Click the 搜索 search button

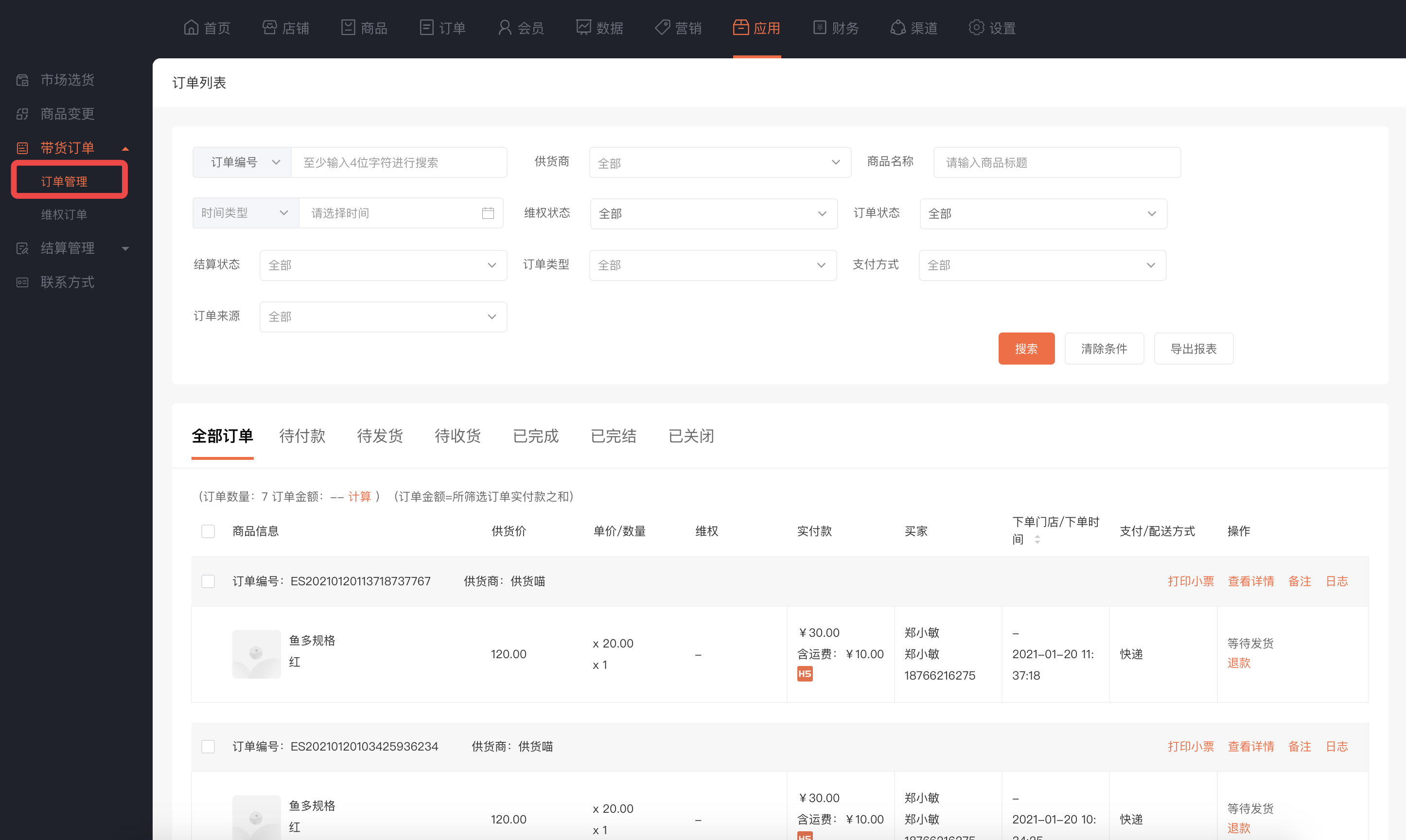tap(1025, 348)
